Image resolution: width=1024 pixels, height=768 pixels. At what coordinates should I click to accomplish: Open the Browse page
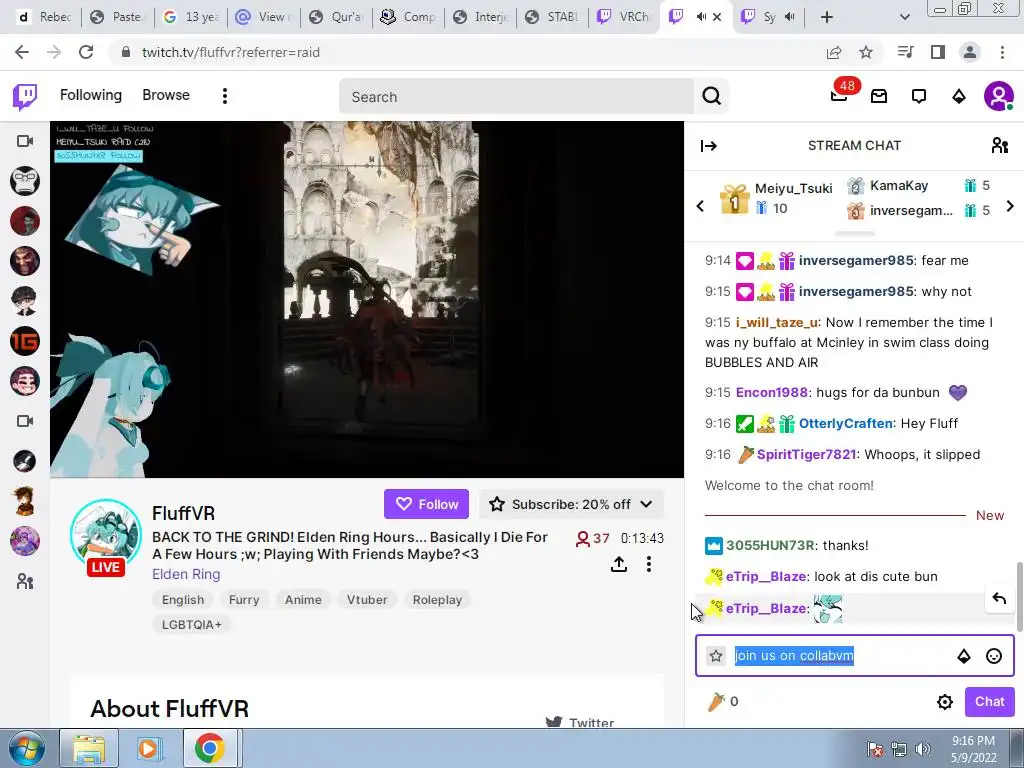[x=166, y=95]
